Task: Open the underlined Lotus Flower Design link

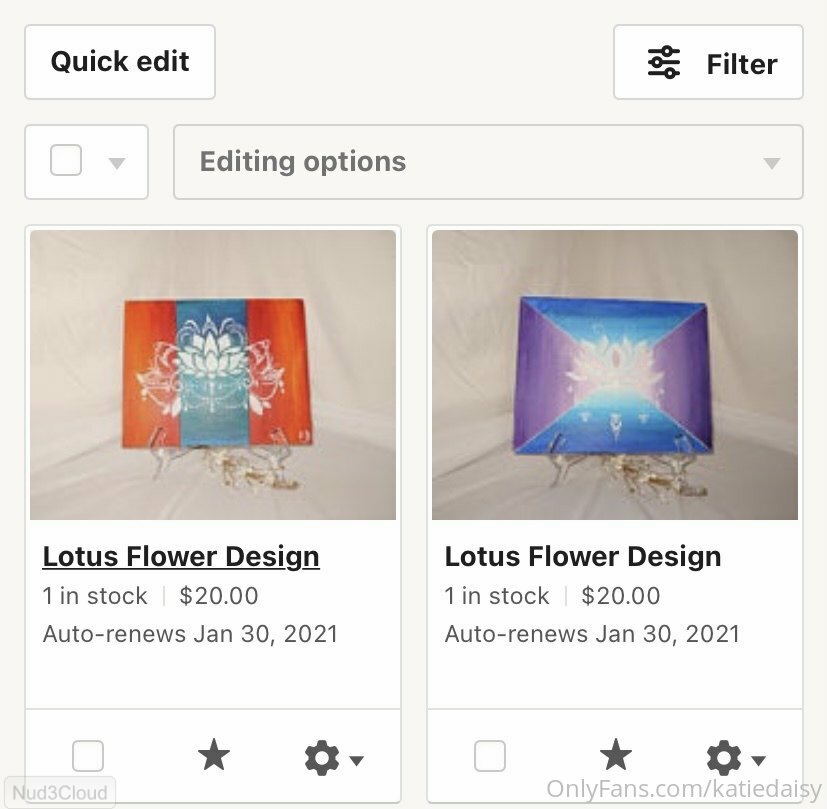Action: [181, 557]
